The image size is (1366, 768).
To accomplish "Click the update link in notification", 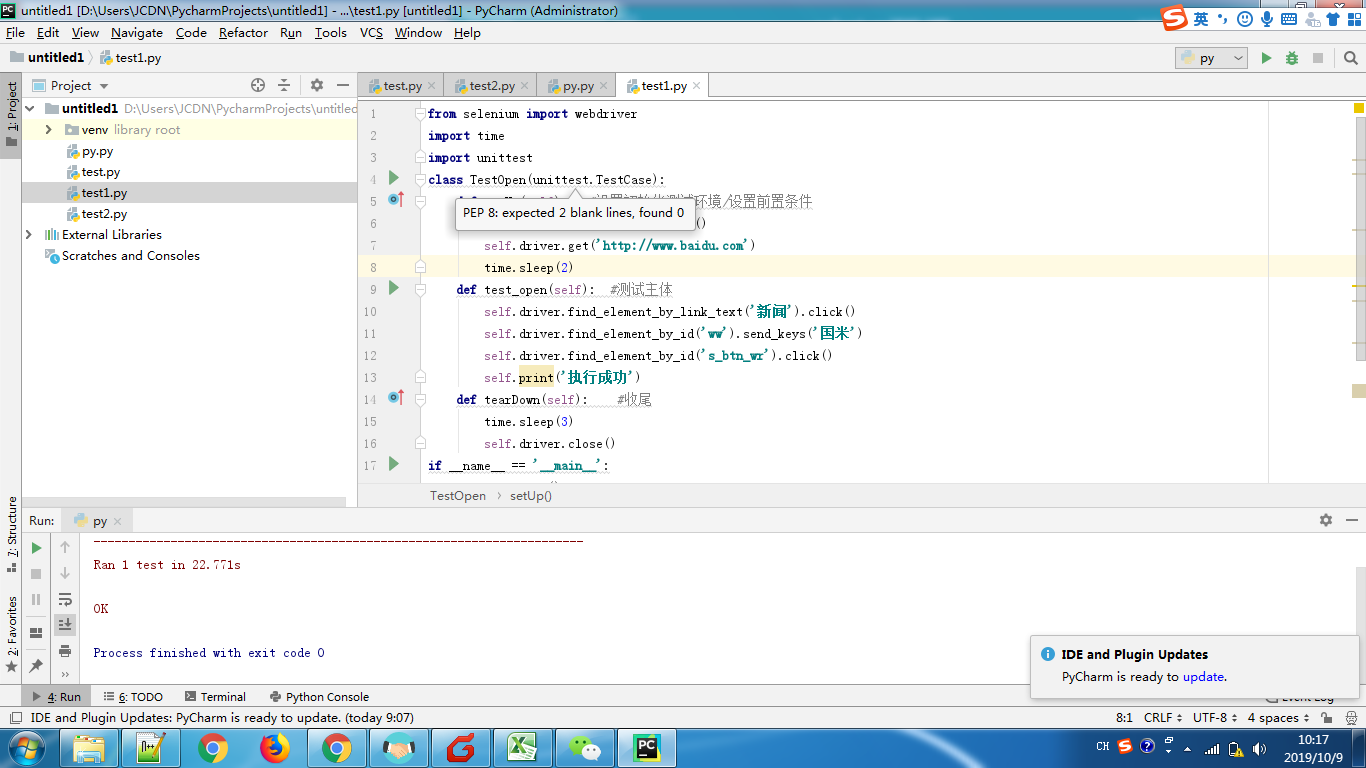I will [x=1204, y=676].
